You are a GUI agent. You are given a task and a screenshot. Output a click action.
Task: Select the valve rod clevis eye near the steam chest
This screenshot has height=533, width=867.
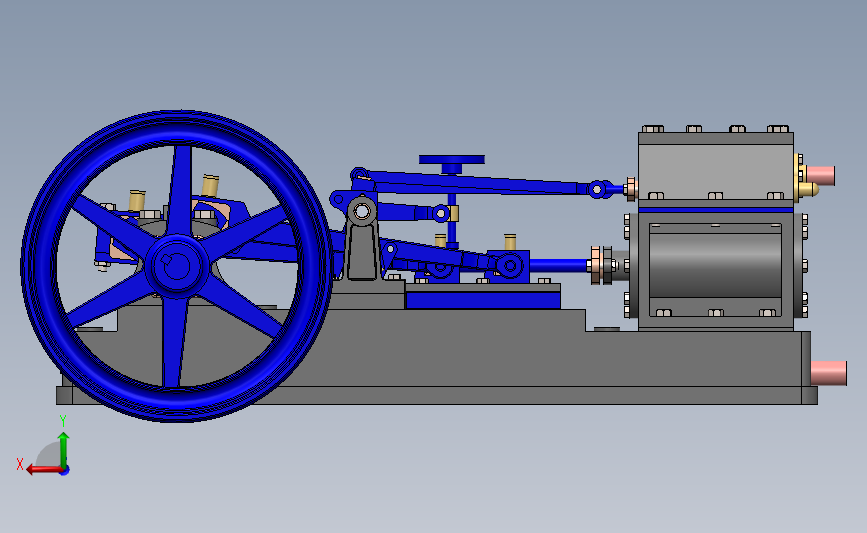(x=597, y=189)
